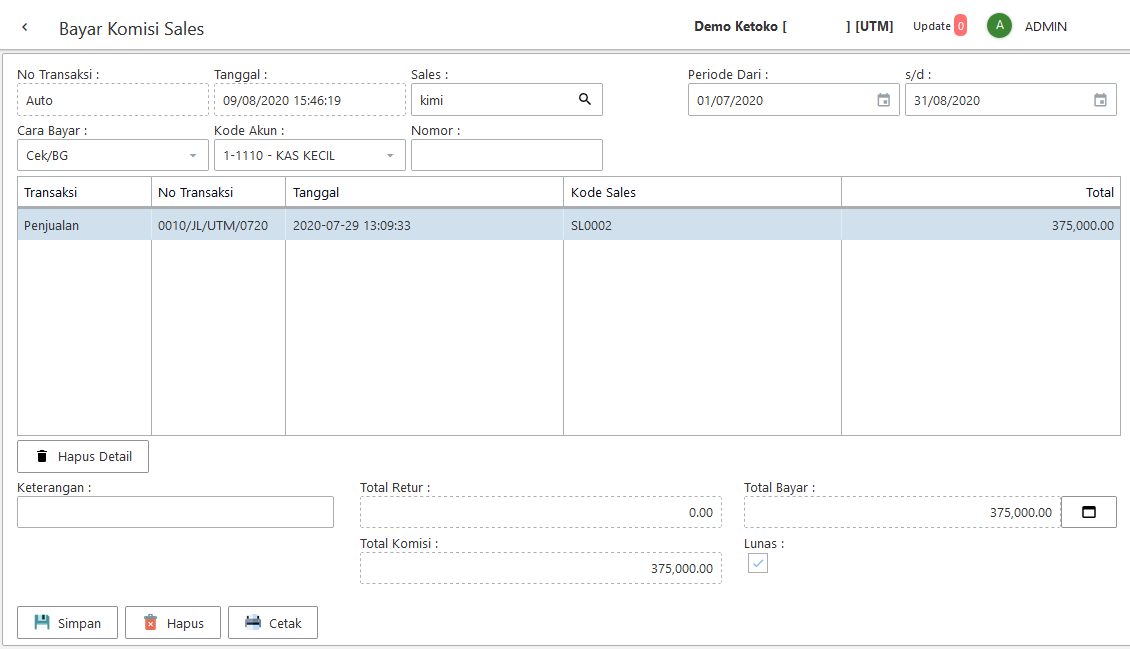Click the Transaksi column header
Screen dimensions: 1130x649
coord(84,192)
